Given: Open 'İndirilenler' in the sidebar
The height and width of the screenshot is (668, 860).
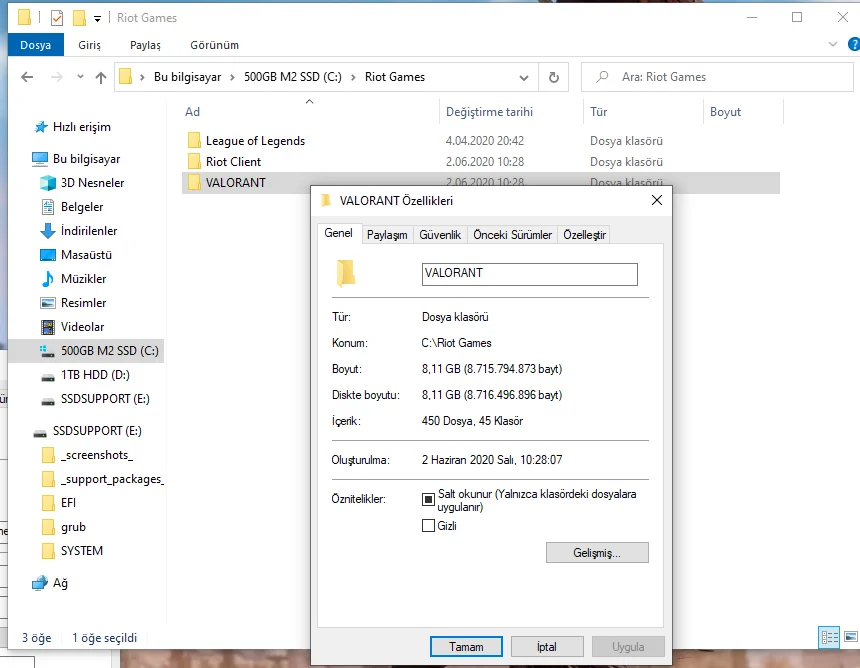Looking at the screenshot, I should click(89, 231).
